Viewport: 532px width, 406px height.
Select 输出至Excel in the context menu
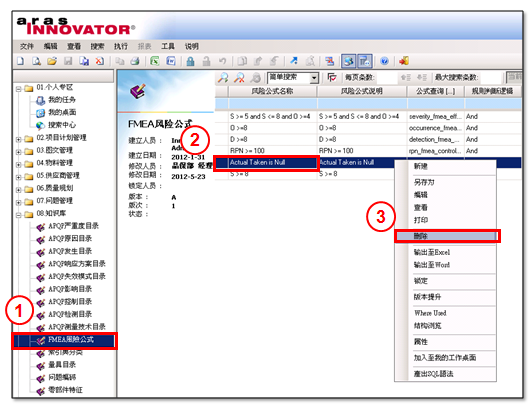tap(432, 252)
